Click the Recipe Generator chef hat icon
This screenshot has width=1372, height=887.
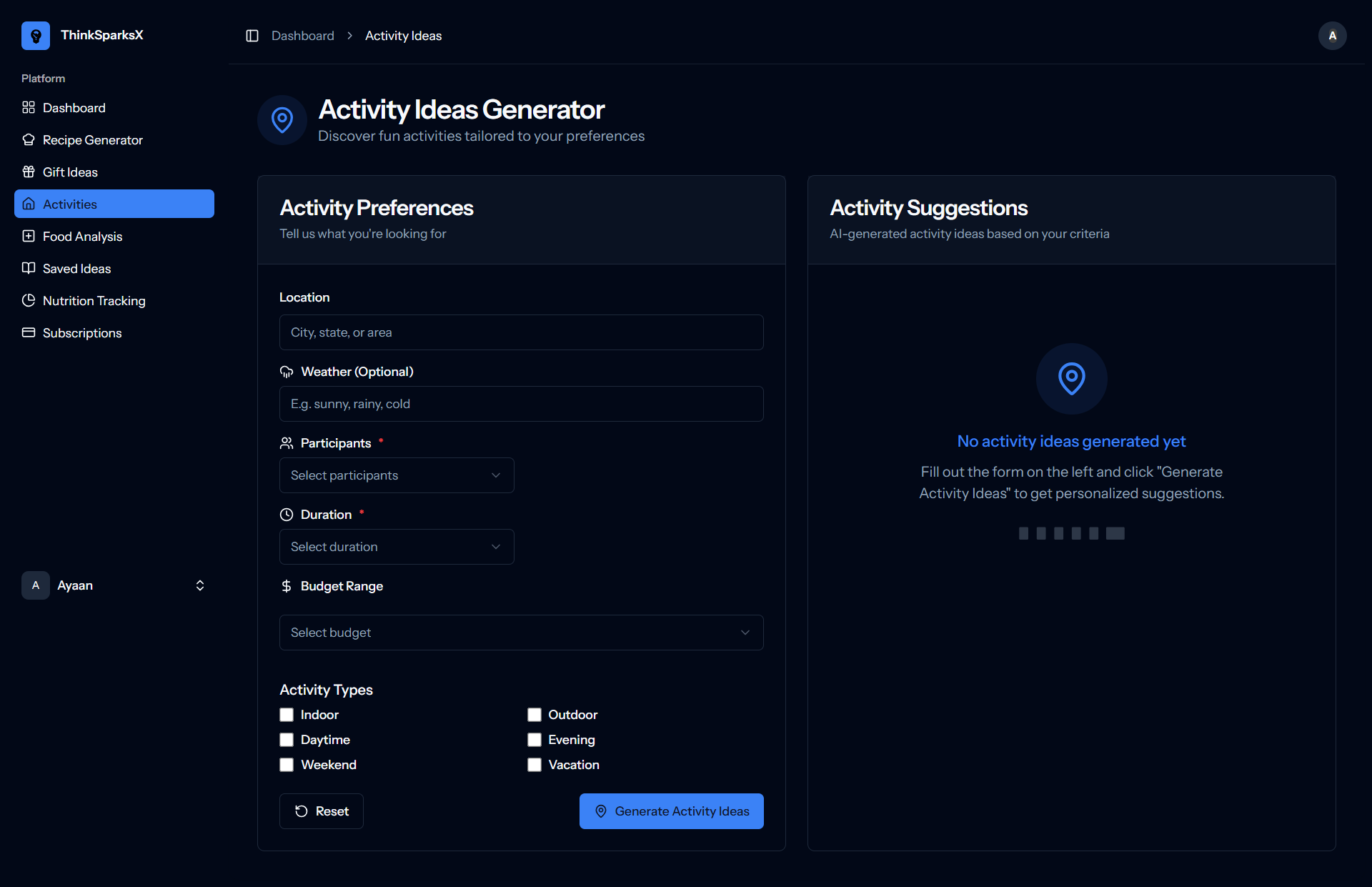(x=29, y=140)
